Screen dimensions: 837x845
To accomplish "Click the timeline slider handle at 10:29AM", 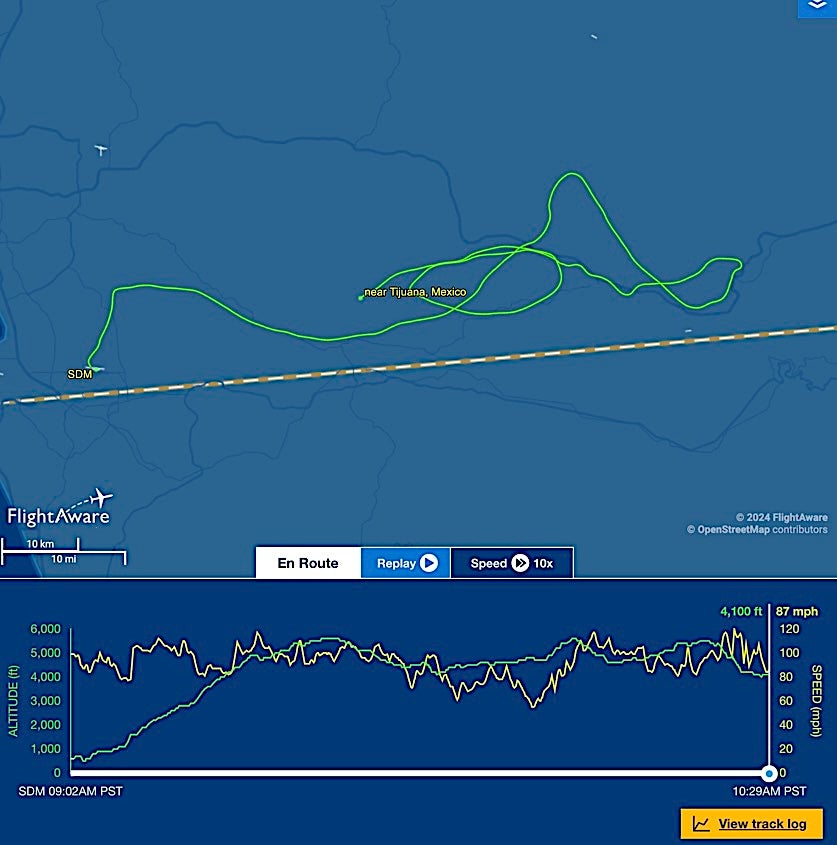I will (x=769, y=773).
